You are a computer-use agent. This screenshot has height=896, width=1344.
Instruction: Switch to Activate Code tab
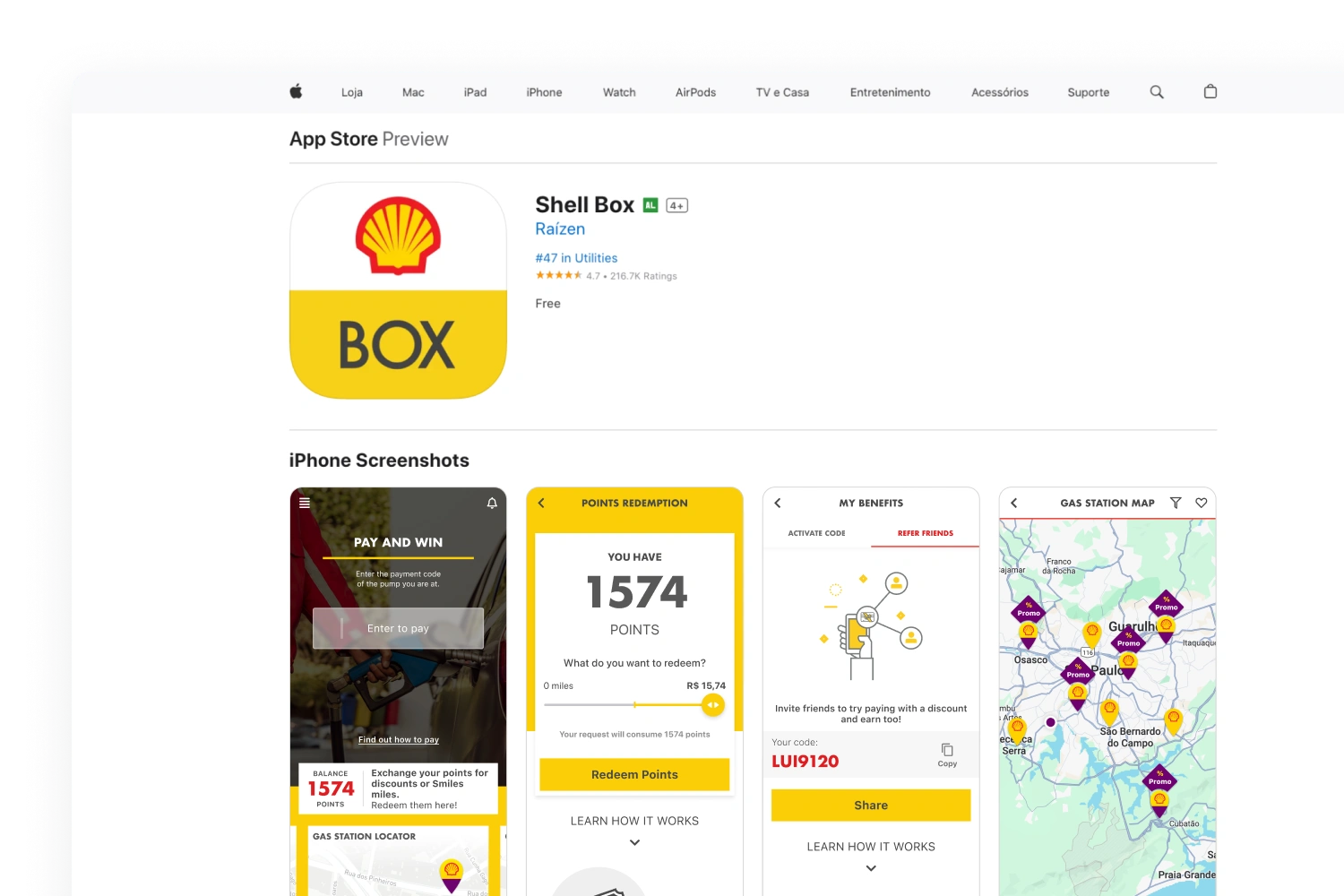click(x=816, y=533)
